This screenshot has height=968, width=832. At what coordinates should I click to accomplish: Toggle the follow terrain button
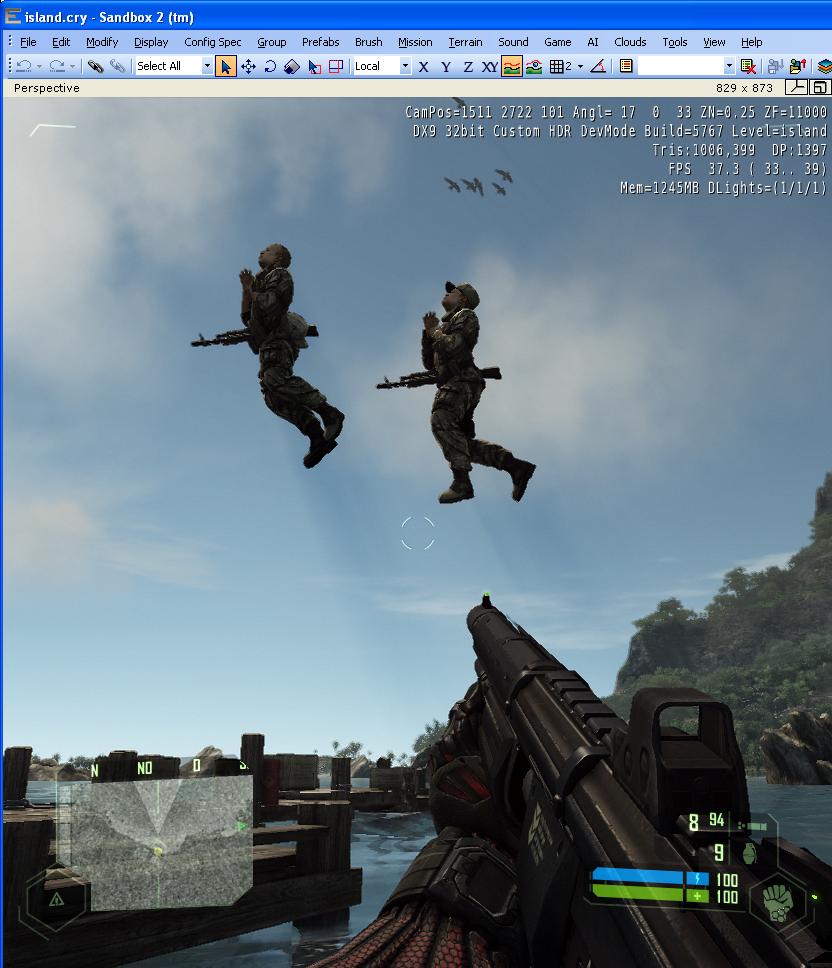(512, 66)
